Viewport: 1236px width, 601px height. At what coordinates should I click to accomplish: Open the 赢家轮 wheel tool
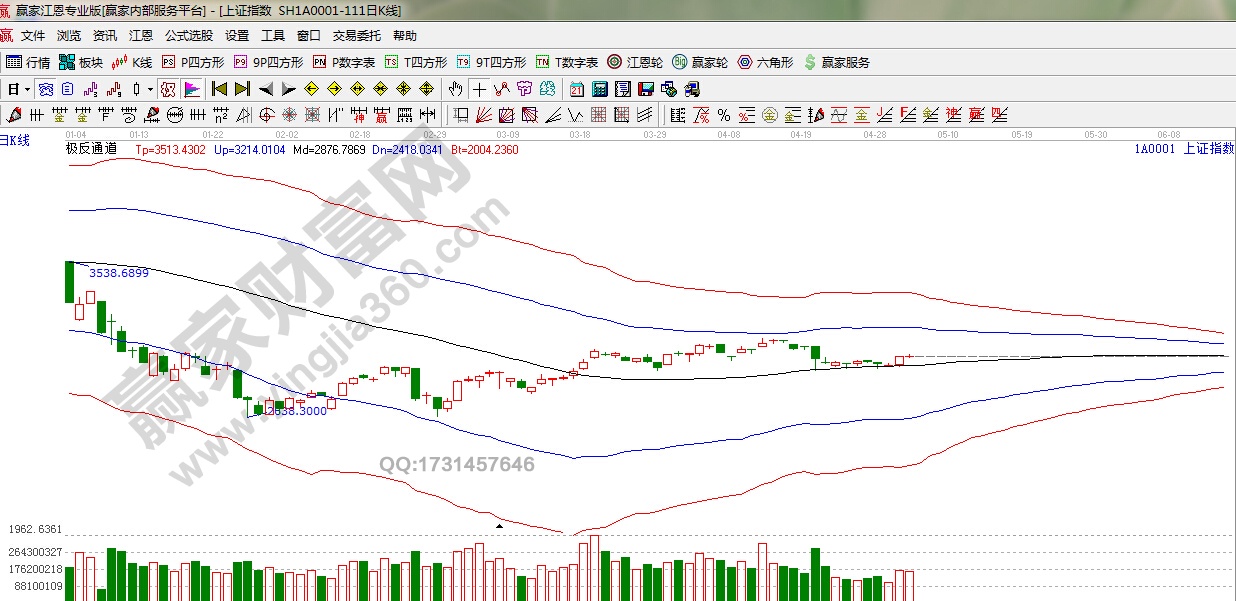(700, 62)
